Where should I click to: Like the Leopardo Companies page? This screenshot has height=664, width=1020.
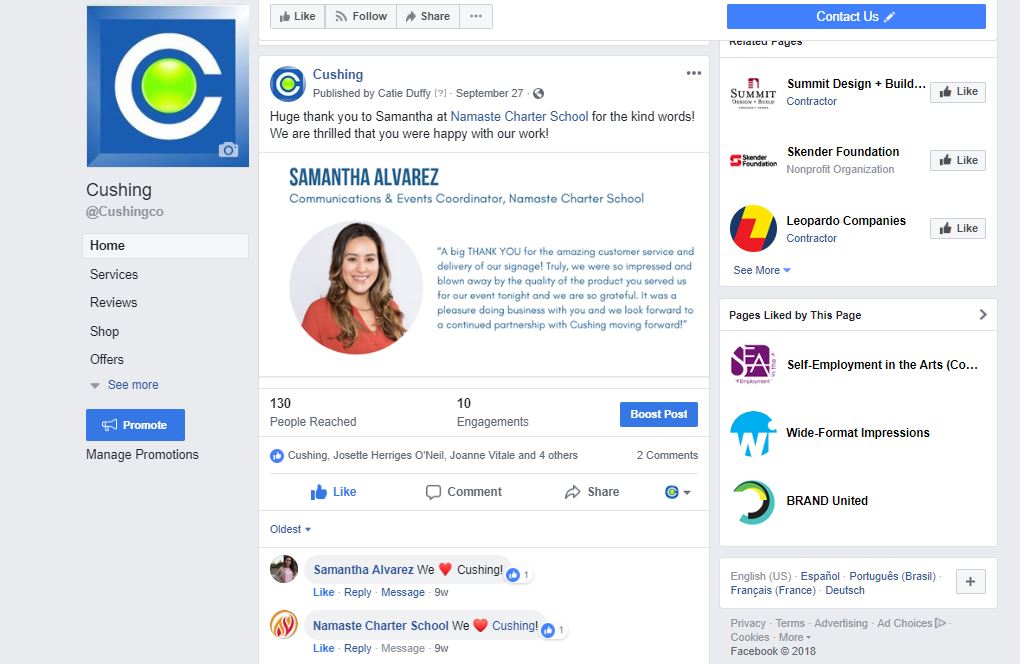[958, 228]
